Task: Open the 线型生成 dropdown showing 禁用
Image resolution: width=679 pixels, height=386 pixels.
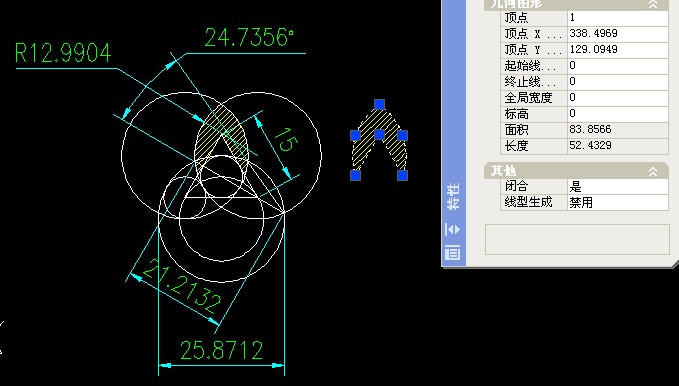Action: pos(618,203)
